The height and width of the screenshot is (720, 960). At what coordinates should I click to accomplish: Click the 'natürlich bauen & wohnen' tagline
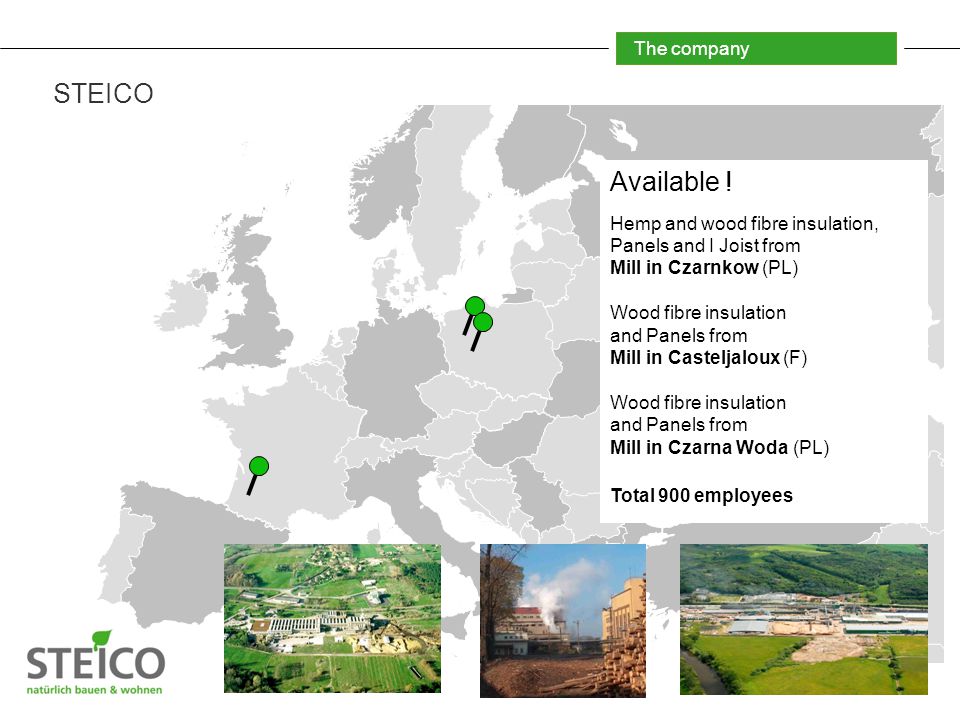(x=94, y=690)
